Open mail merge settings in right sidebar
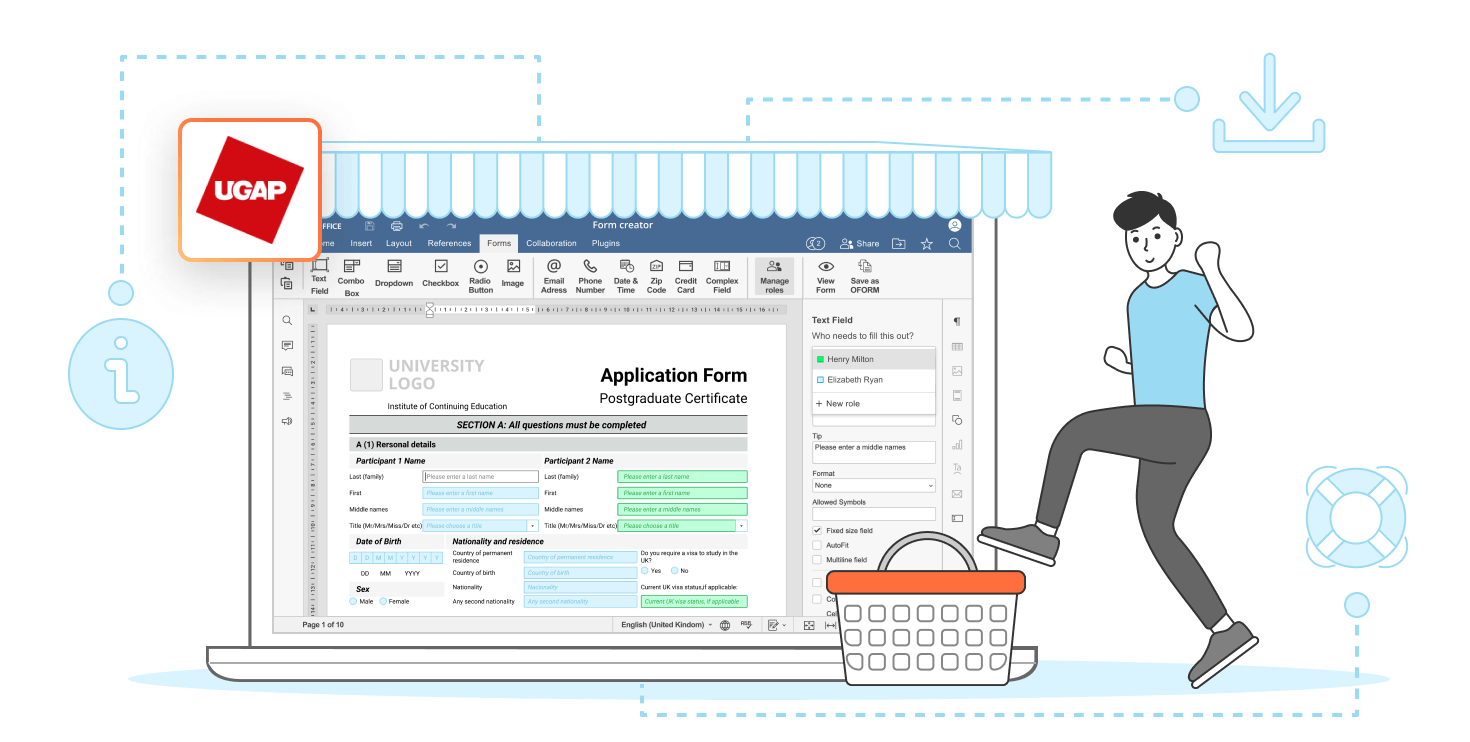This screenshot has width=1470, height=742. [957, 494]
